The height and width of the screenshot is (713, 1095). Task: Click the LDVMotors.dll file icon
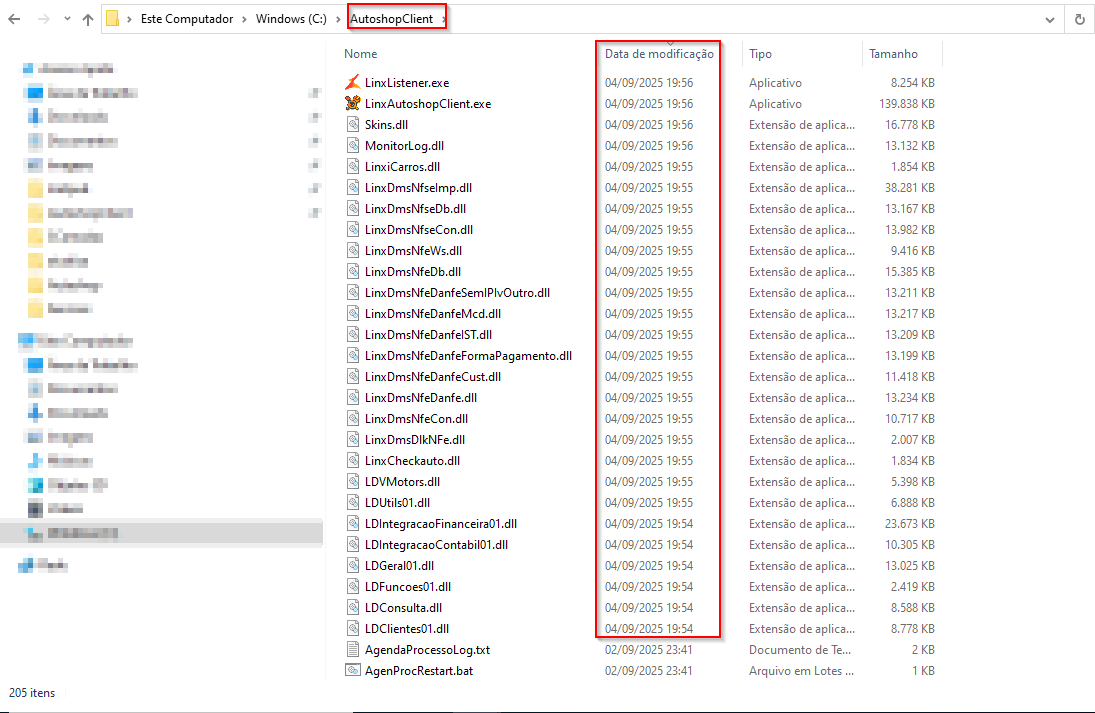pos(353,481)
